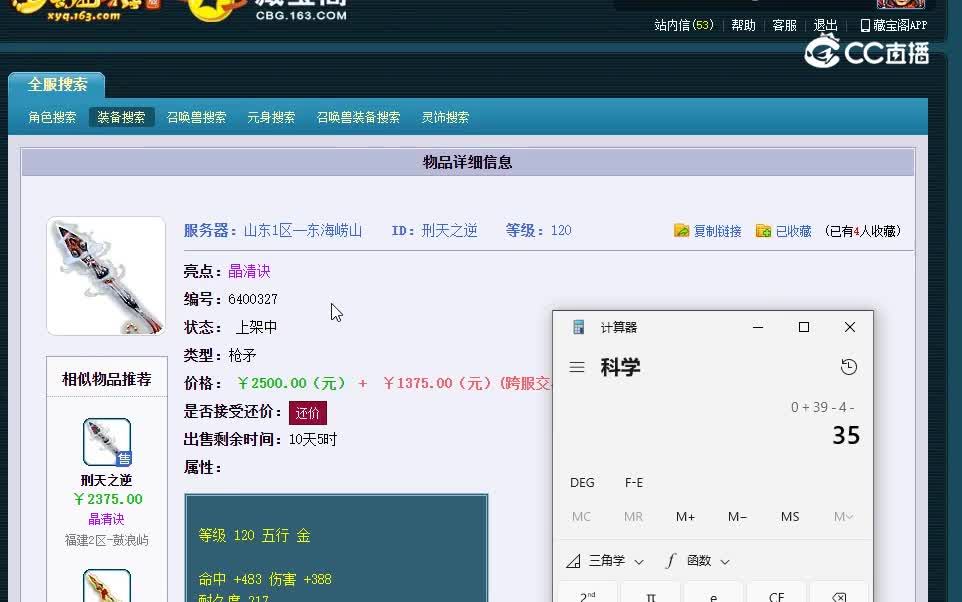
Task: Click the calculator CE key
Action: click(x=776, y=596)
